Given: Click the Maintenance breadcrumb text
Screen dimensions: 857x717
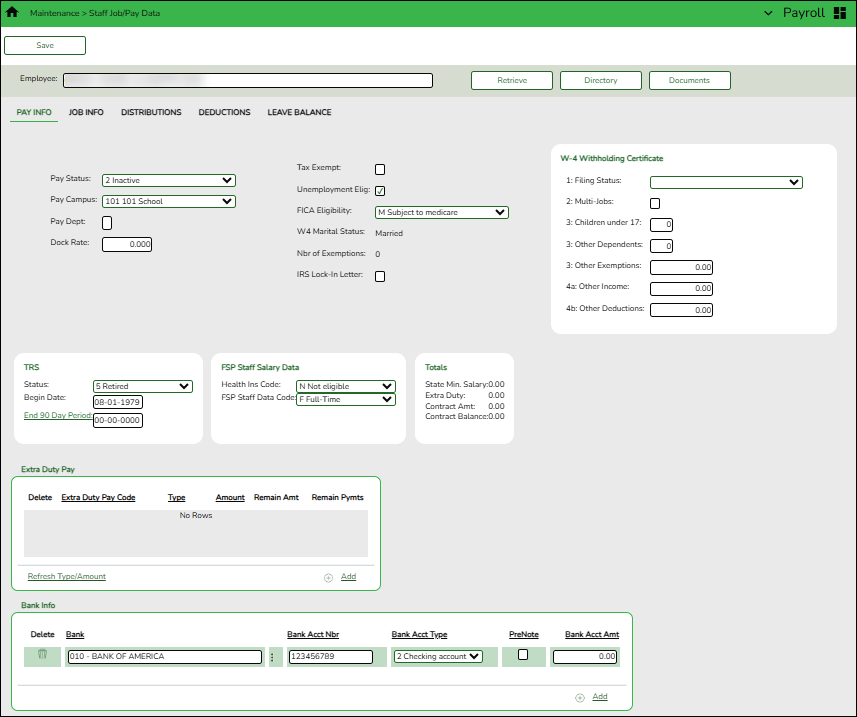Looking at the screenshot, I should click(x=54, y=13).
